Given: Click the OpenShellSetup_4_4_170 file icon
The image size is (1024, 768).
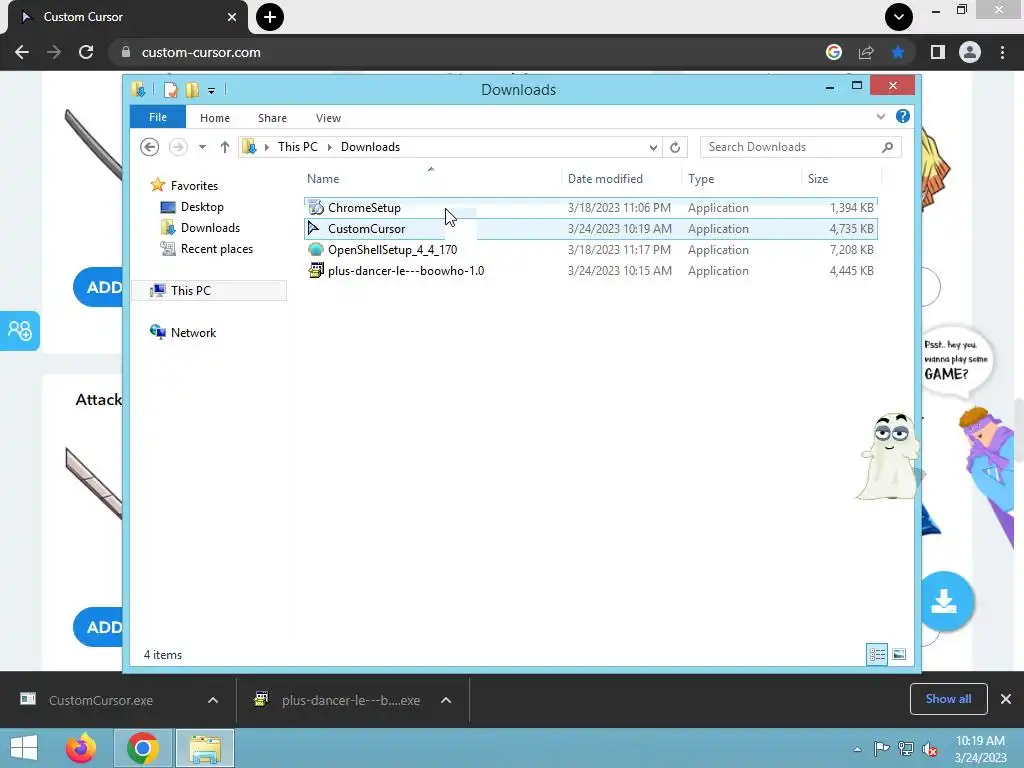Looking at the screenshot, I should click(x=316, y=249).
